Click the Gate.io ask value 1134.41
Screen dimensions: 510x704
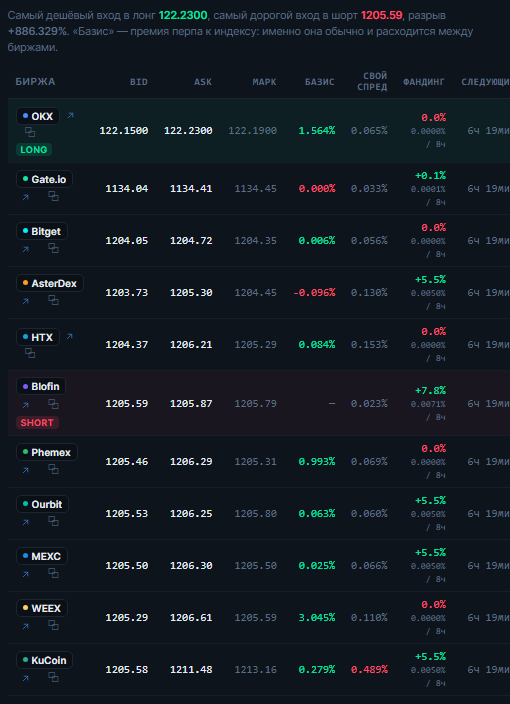click(x=191, y=189)
